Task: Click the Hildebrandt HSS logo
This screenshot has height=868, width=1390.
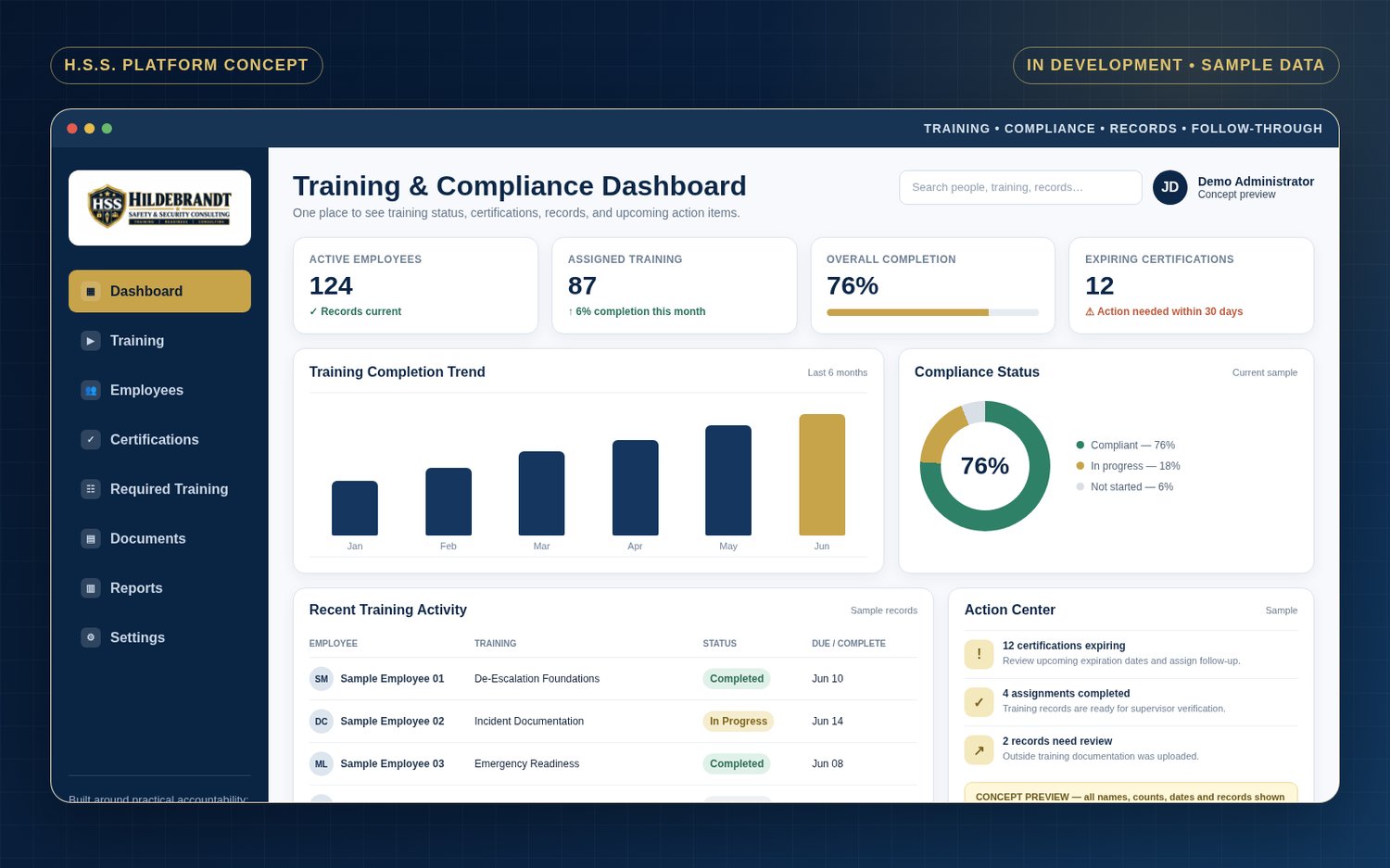Action: click(159, 208)
